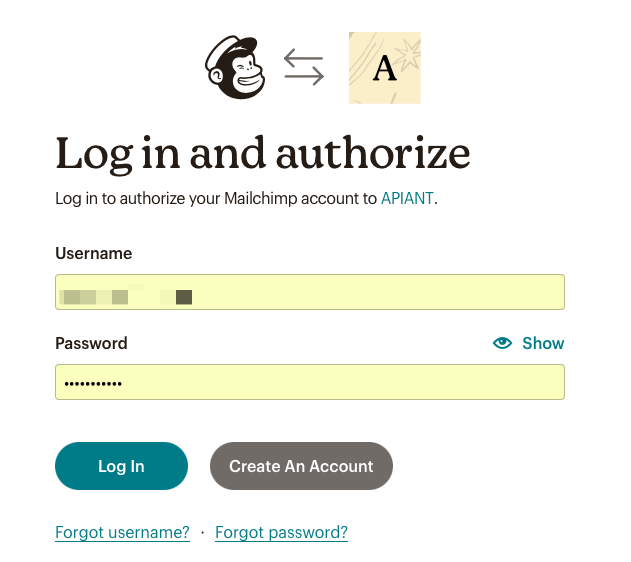Click the dot separator between forgot links
The width and height of the screenshot is (631, 562).
[x=202, y=532]
